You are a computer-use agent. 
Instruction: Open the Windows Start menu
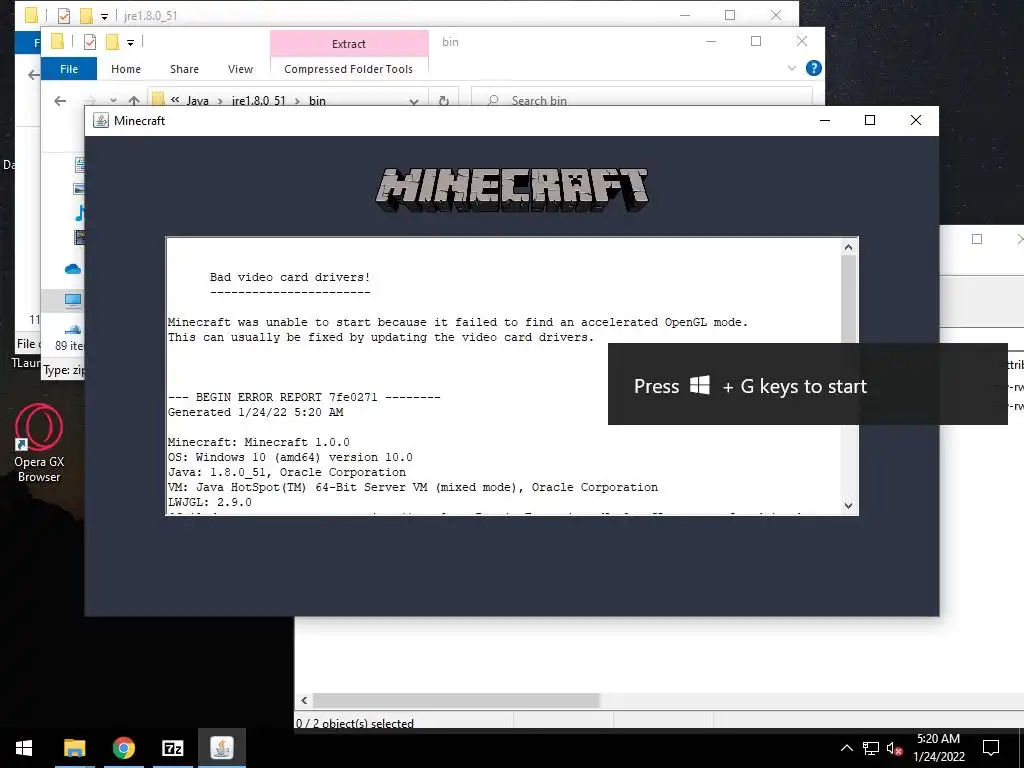point(24,748)
